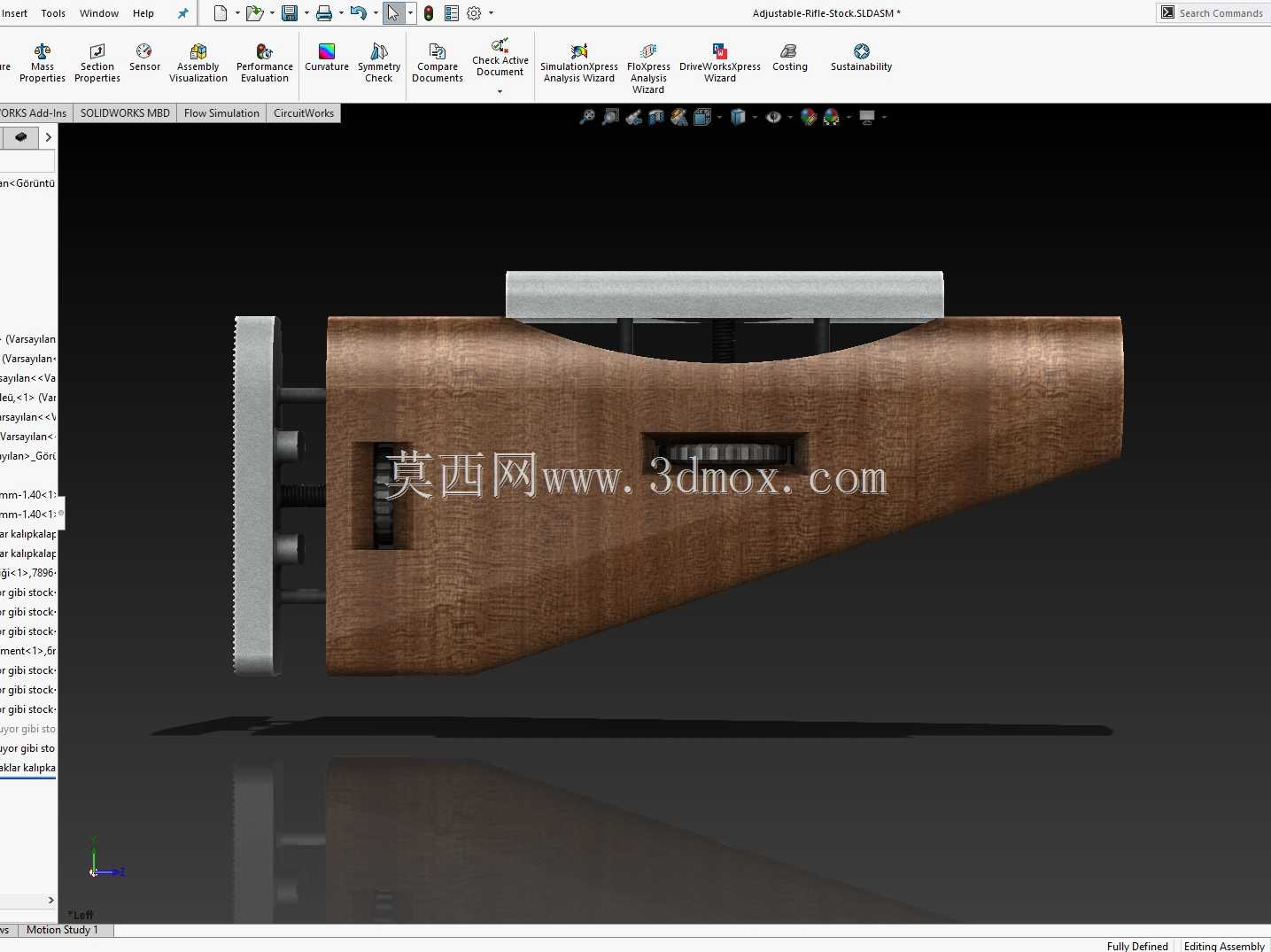Pin the menu bar
Viewport: 1271px width, 952px height.
[x=183, y=13]
